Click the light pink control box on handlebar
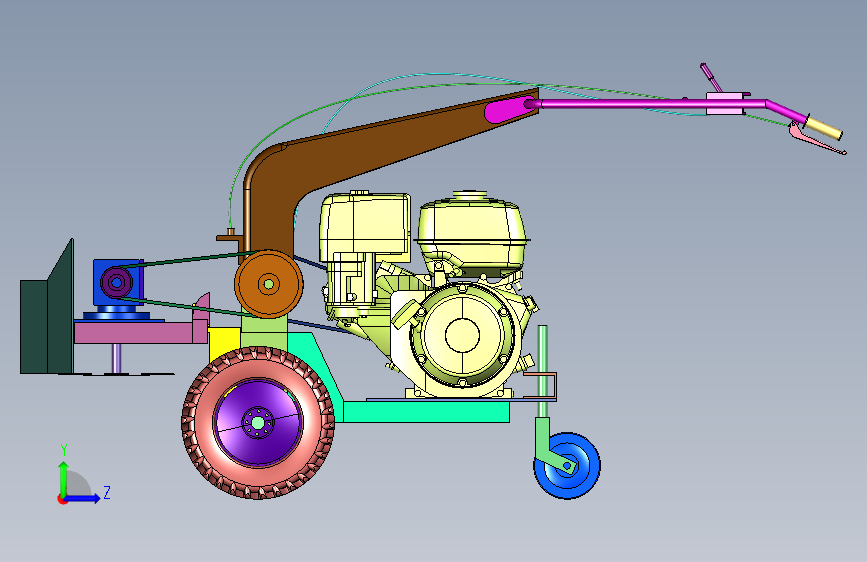 (x=727, y=104)
